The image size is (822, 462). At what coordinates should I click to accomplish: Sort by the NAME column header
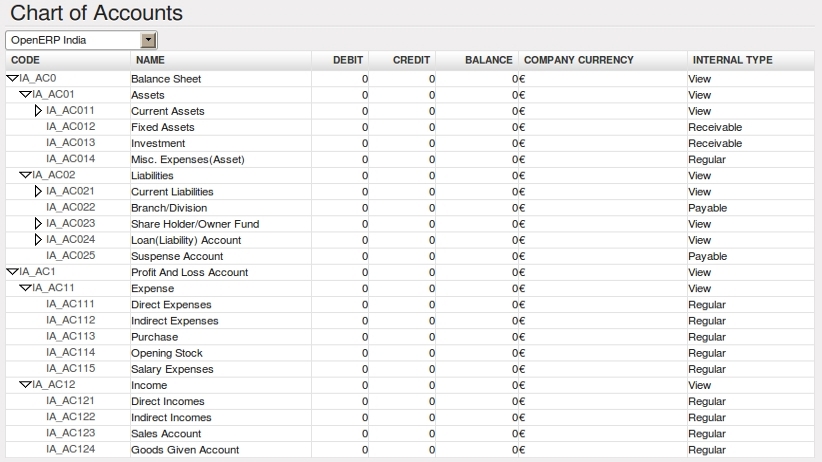[x=150, y=60]
